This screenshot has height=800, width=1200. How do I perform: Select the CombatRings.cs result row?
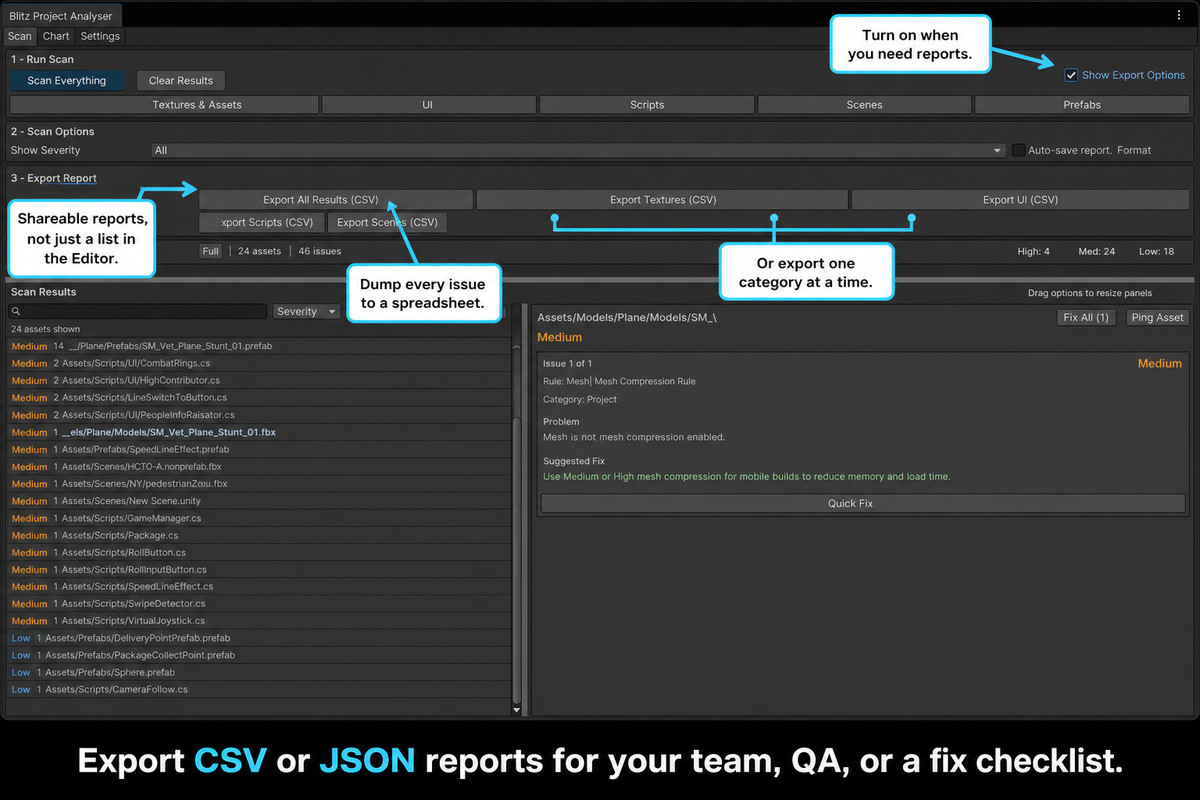(x=258, y=363)
